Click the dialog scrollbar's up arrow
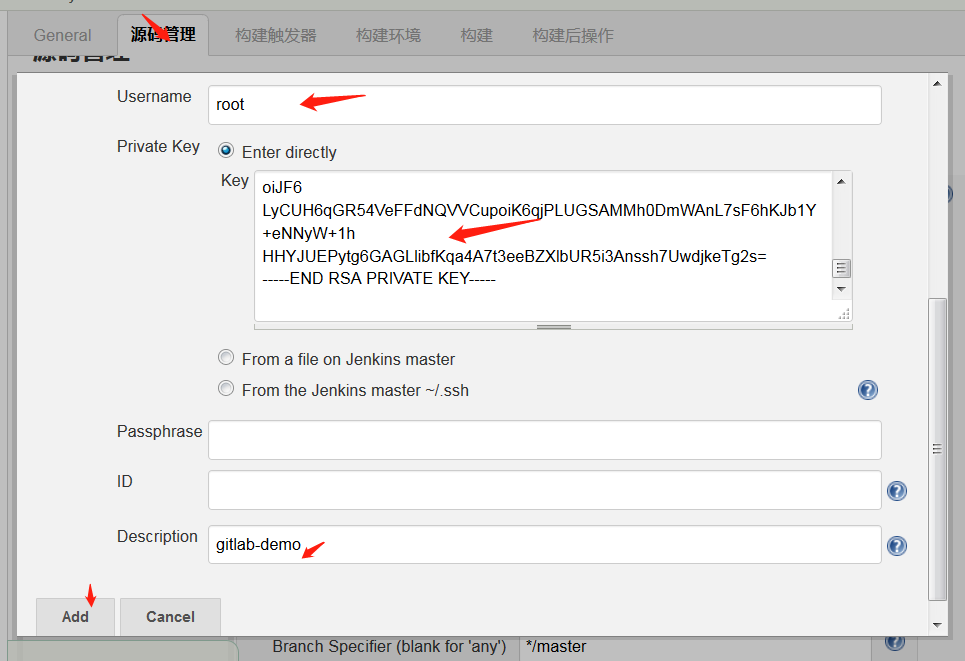965x661 pixels. (x=937, y=83)
